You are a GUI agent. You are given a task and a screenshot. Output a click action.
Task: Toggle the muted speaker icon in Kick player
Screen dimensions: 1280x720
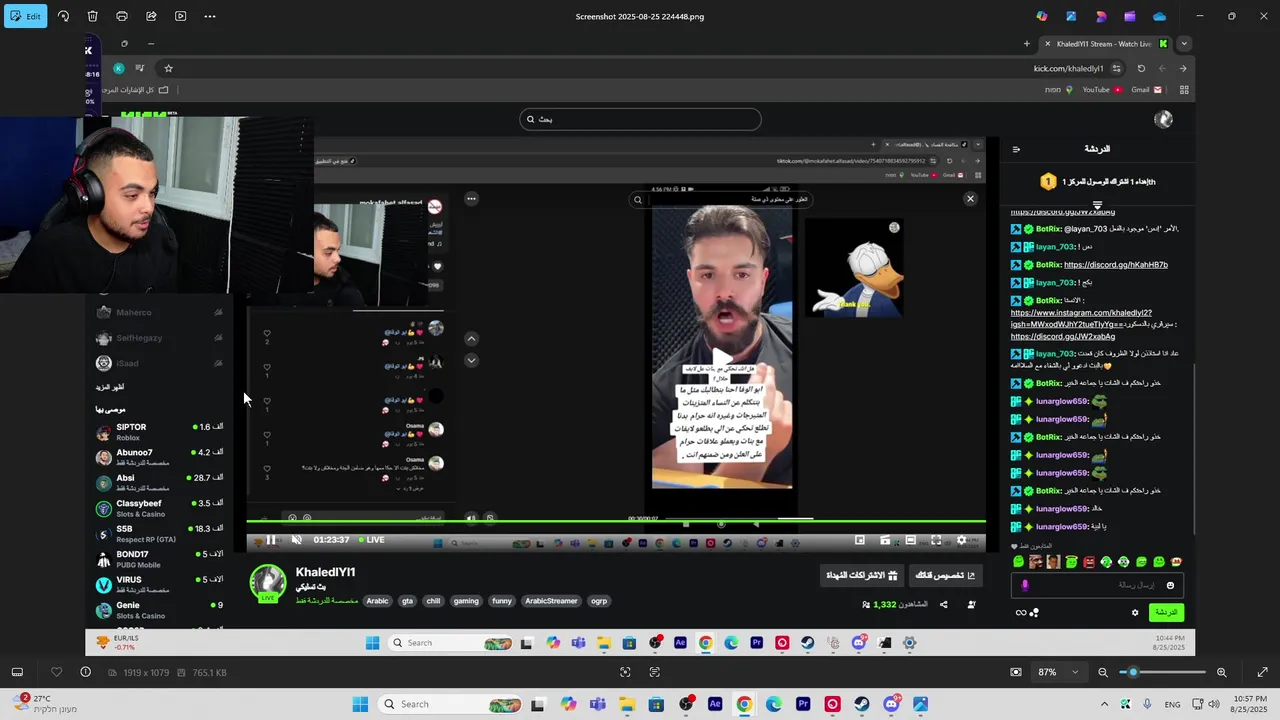pos(296,540)
